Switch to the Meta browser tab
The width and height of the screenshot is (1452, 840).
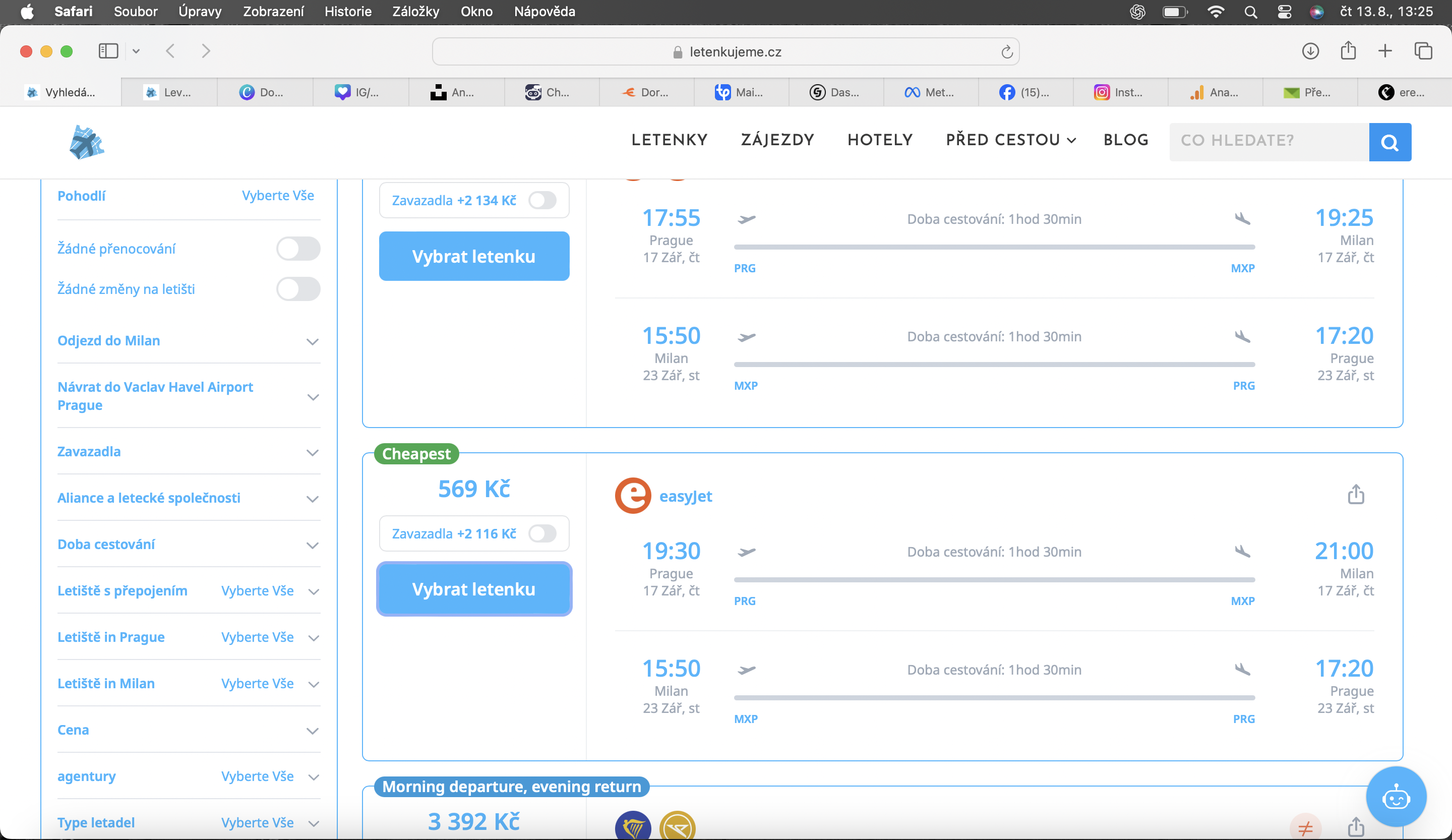pos(930,92)
